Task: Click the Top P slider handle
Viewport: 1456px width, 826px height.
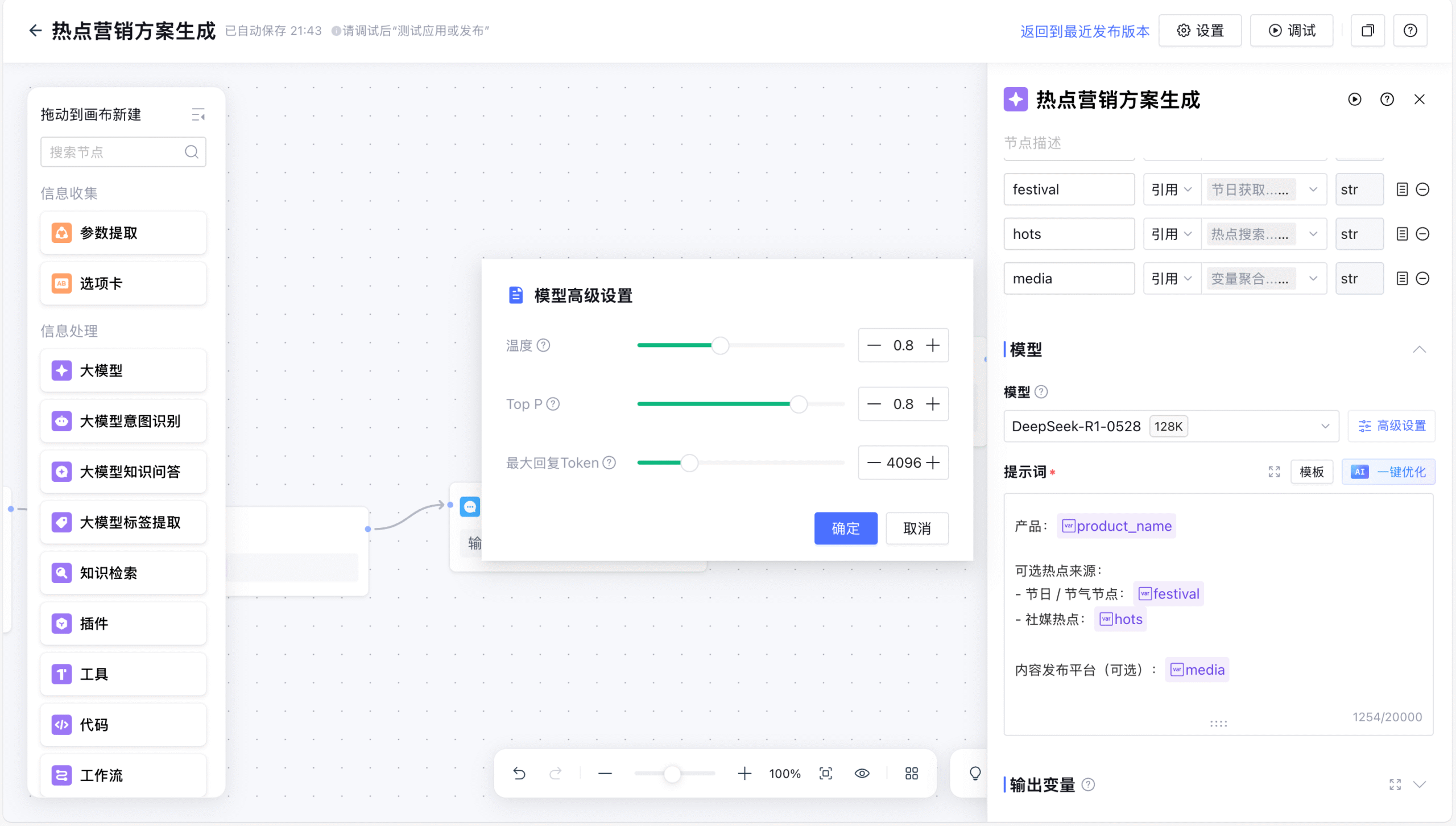Action: (799, 404)
